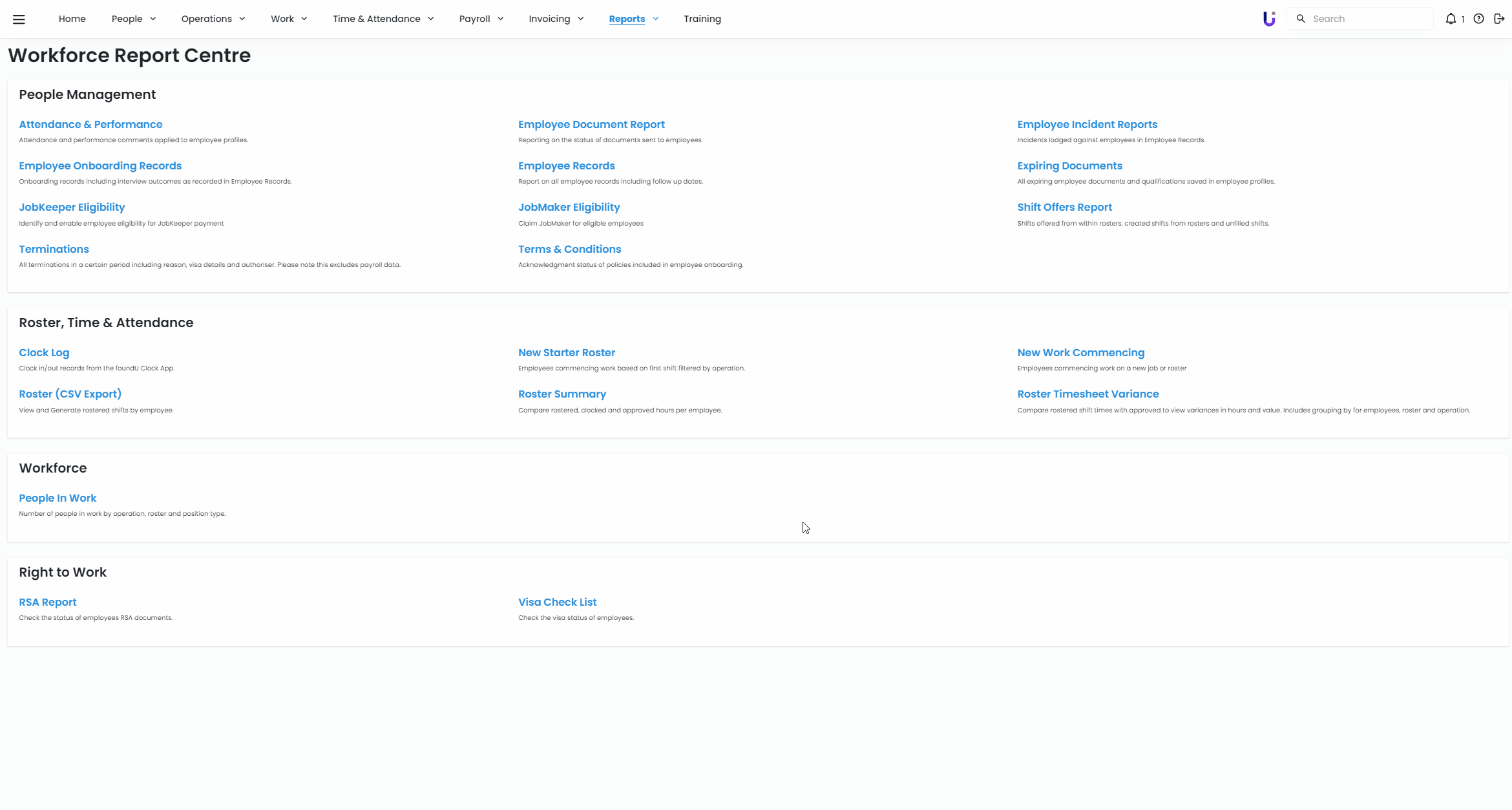The height and width of the screenshot is (810, 1512).
Task: Open the Expiring Documents report
Action: [x=1069, y=165]
